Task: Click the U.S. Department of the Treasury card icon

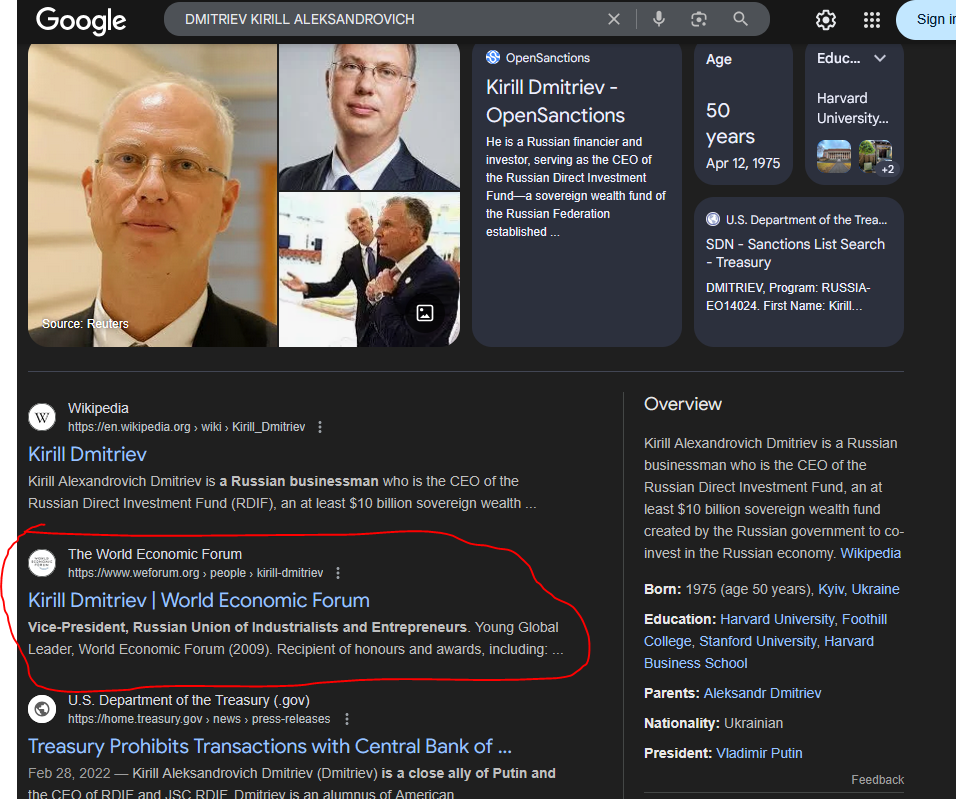Action: click(713, 220)
